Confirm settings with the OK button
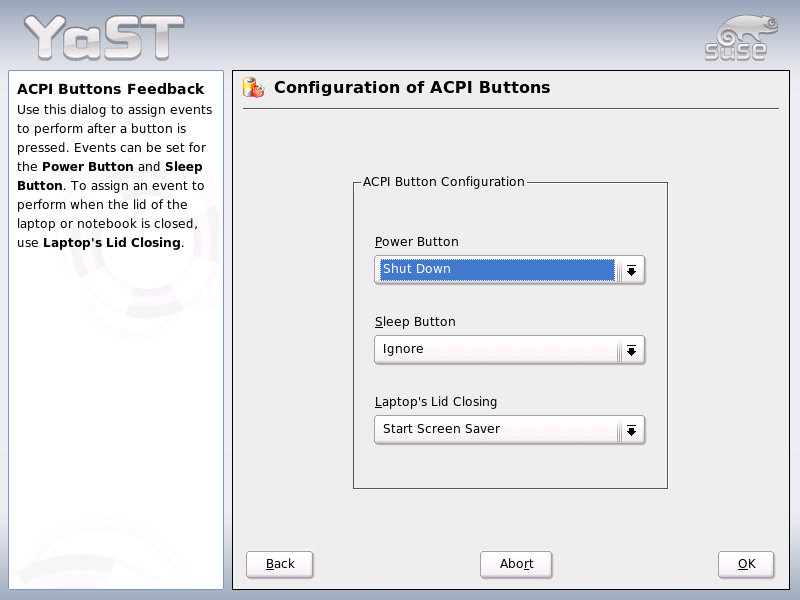Screen dimensions: 800x600 click(x=746, y=564)
